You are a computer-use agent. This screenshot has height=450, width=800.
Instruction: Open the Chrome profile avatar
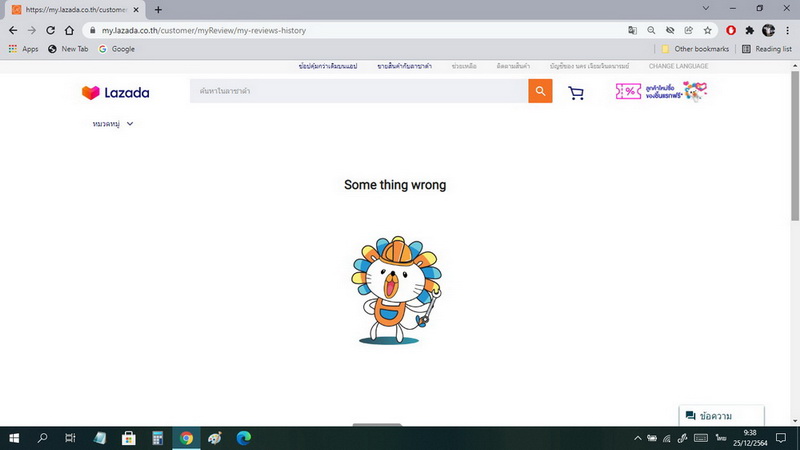768,31
